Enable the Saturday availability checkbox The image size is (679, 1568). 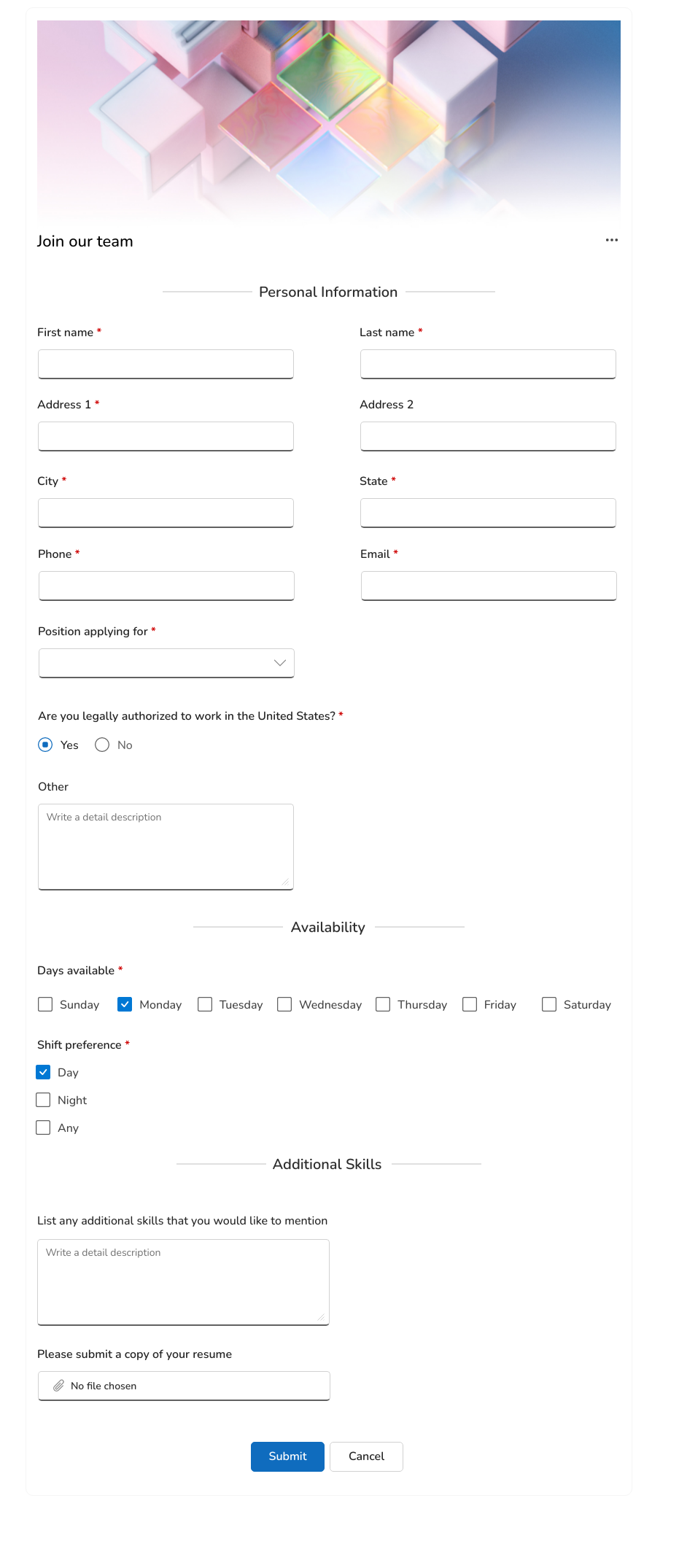548,1004
